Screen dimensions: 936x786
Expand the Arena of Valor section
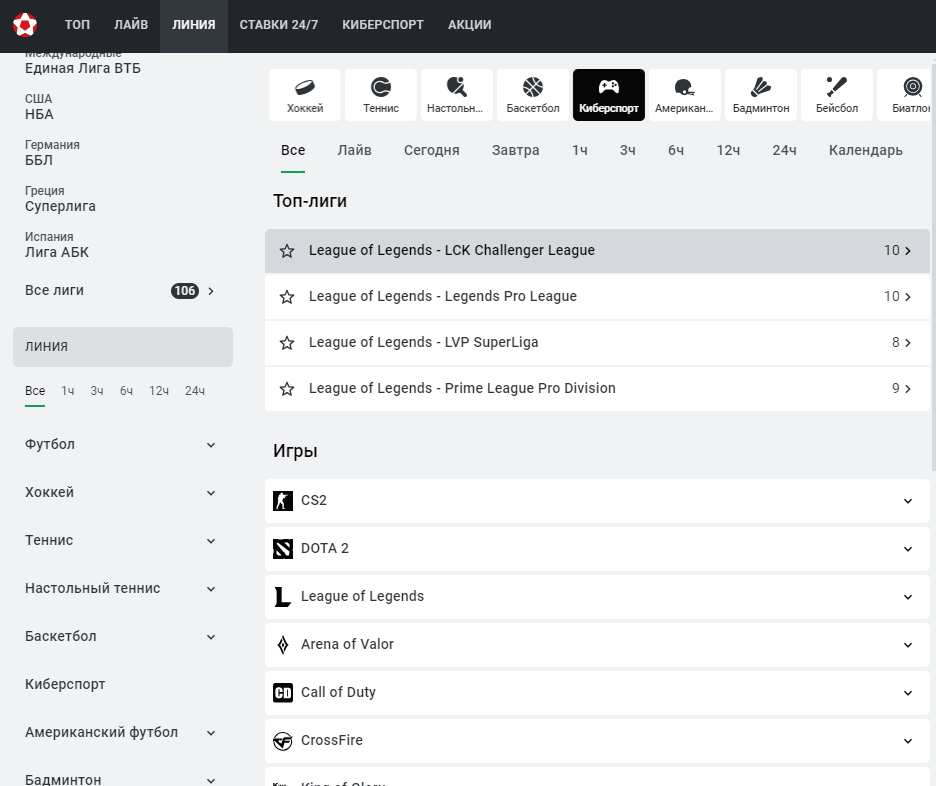tap(907, 645)
